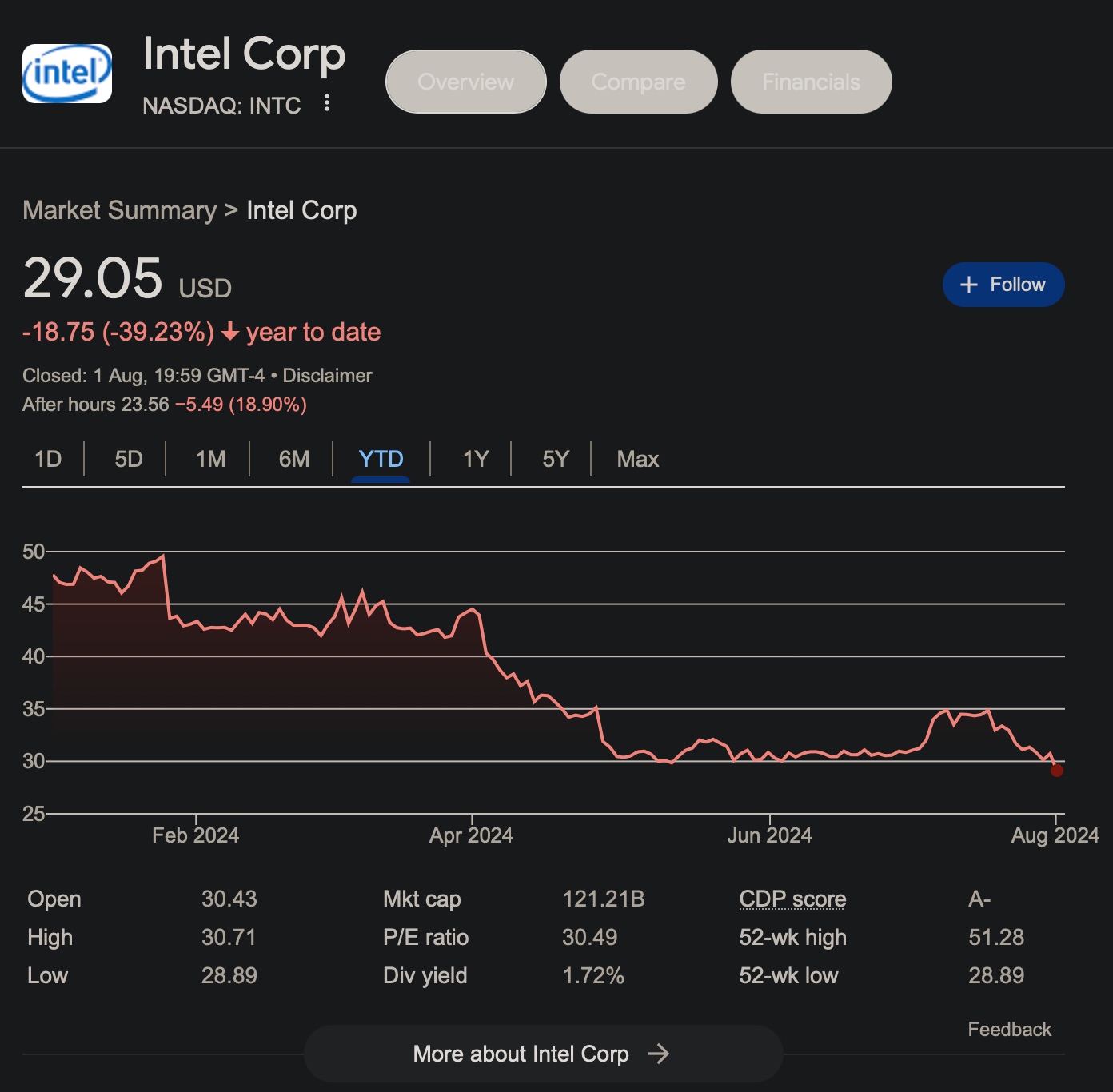1113x1092 pixels.
Task: Click the Aug 2024 axis label
Action: click(x=1055, y=835)
